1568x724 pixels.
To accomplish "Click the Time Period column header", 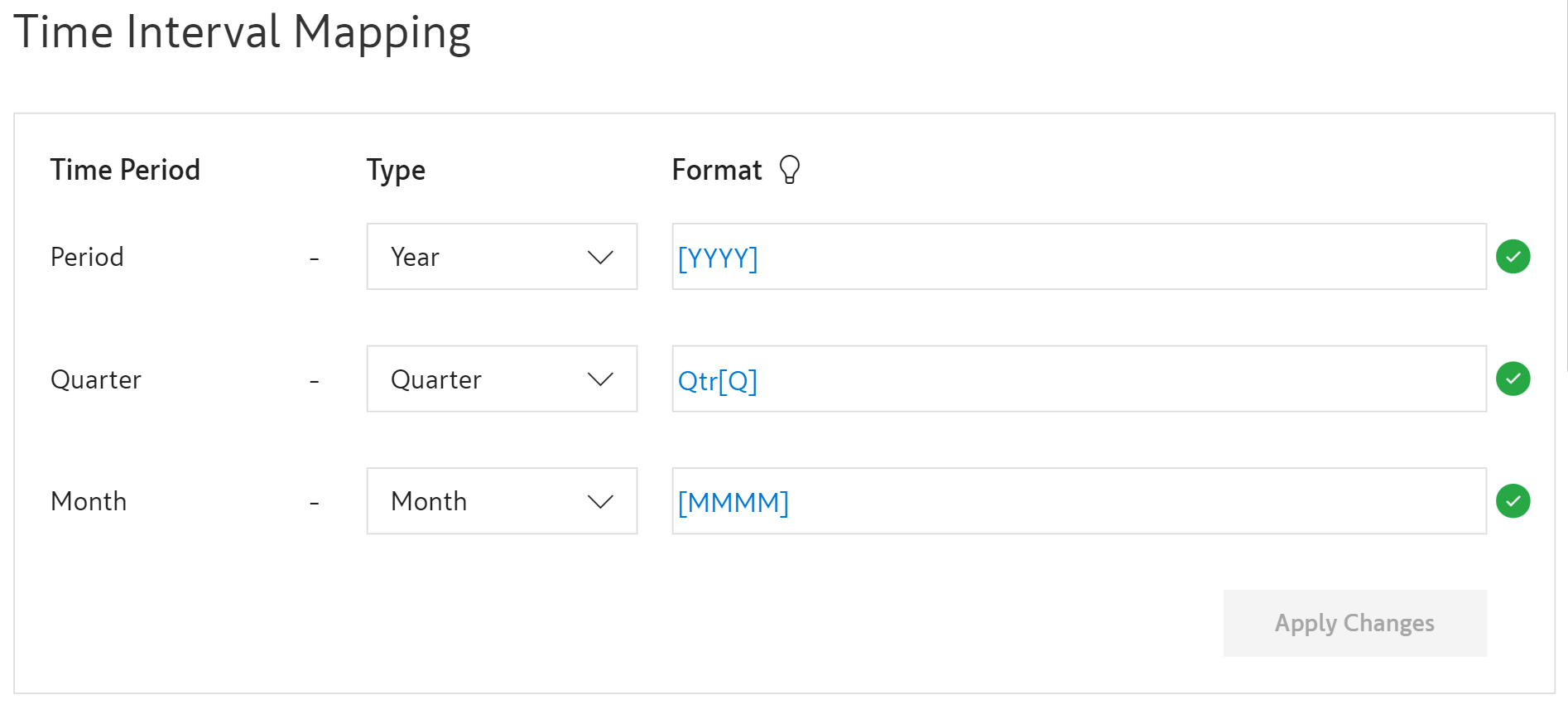I will [x=125, y=170].
